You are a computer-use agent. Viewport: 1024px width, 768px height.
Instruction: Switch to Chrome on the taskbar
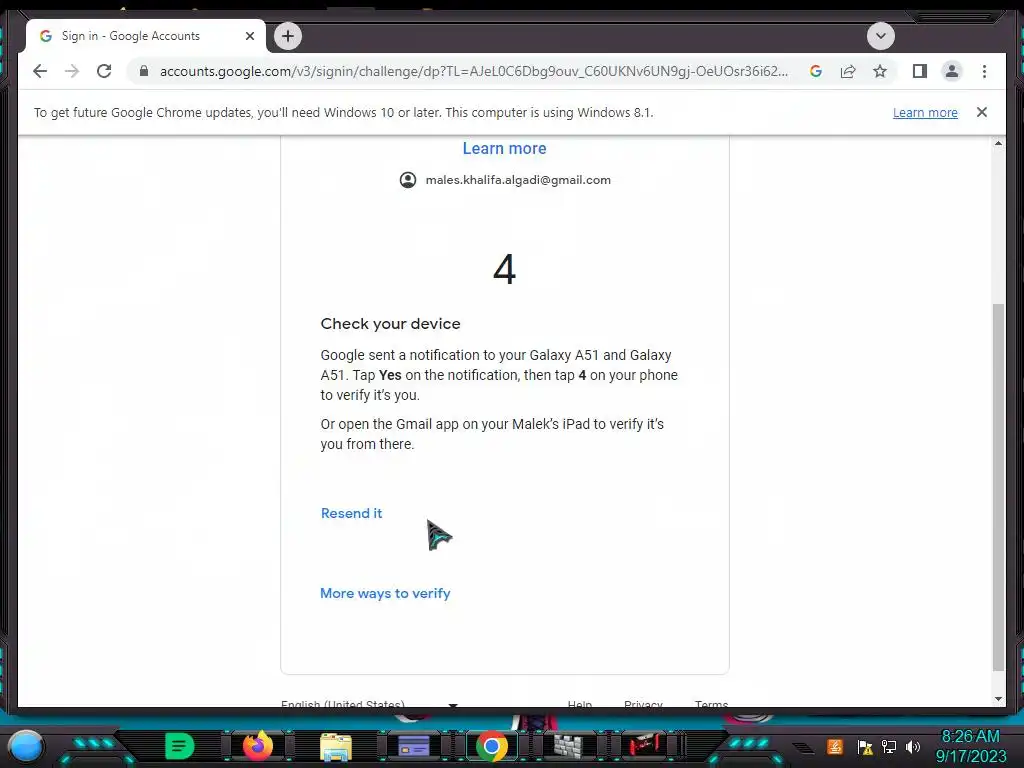coord(492,746)
